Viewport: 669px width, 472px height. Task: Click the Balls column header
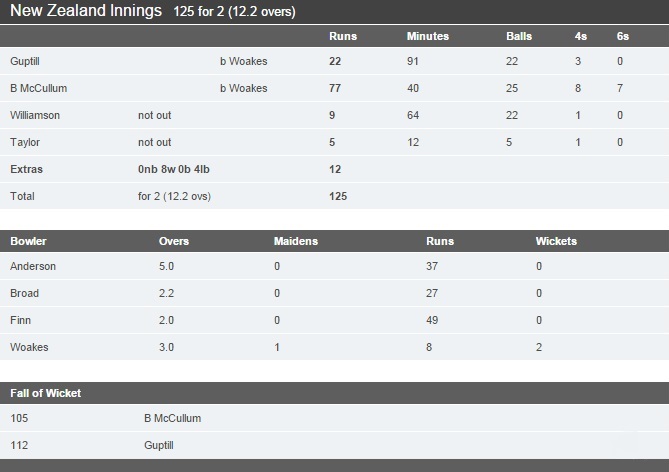(x=519, y=36)
